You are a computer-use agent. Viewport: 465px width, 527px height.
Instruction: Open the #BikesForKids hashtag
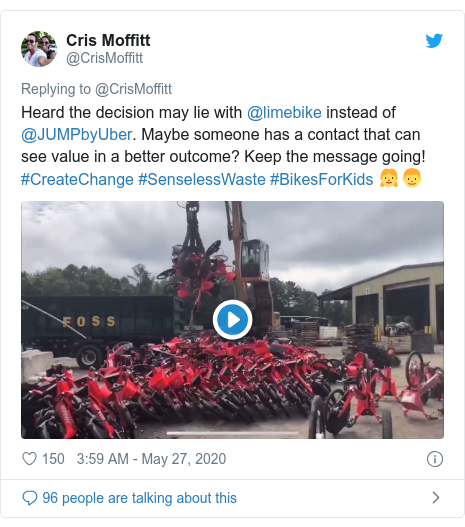322,179
